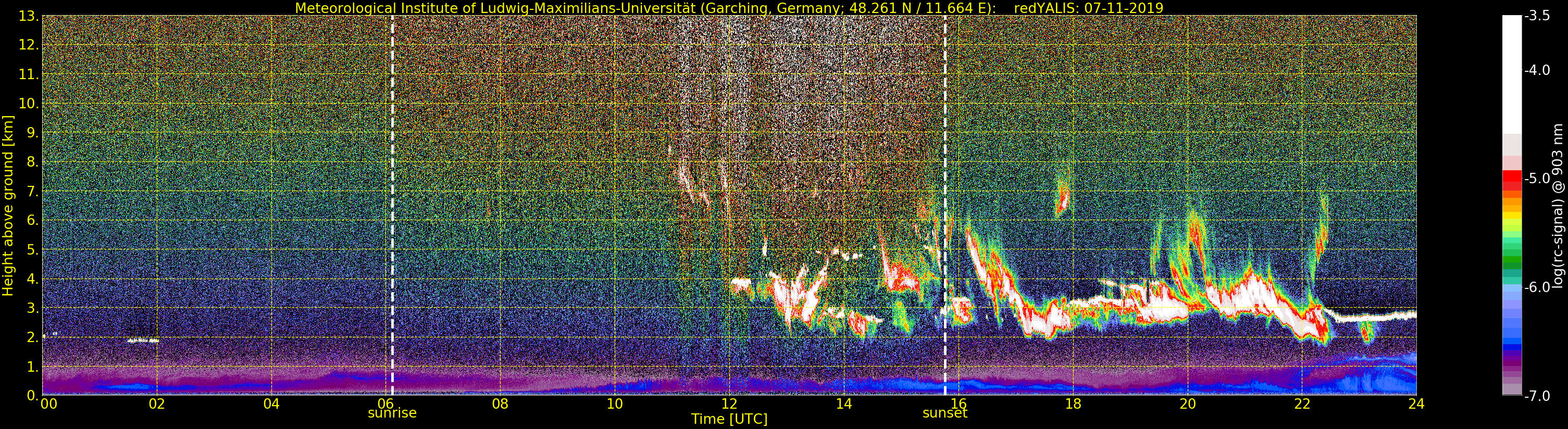Click the time axis tick label '20'

pos(1188,404)
